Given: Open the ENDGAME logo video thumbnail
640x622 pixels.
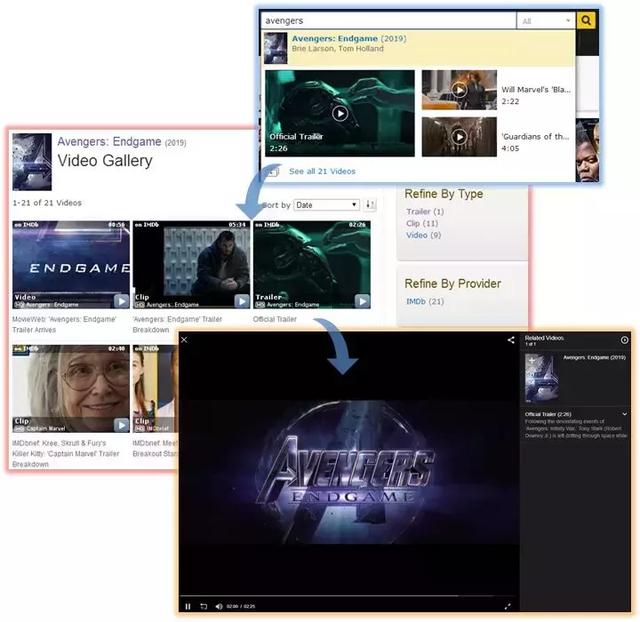Looking at the screenshot, I should [x=71, y=264].
